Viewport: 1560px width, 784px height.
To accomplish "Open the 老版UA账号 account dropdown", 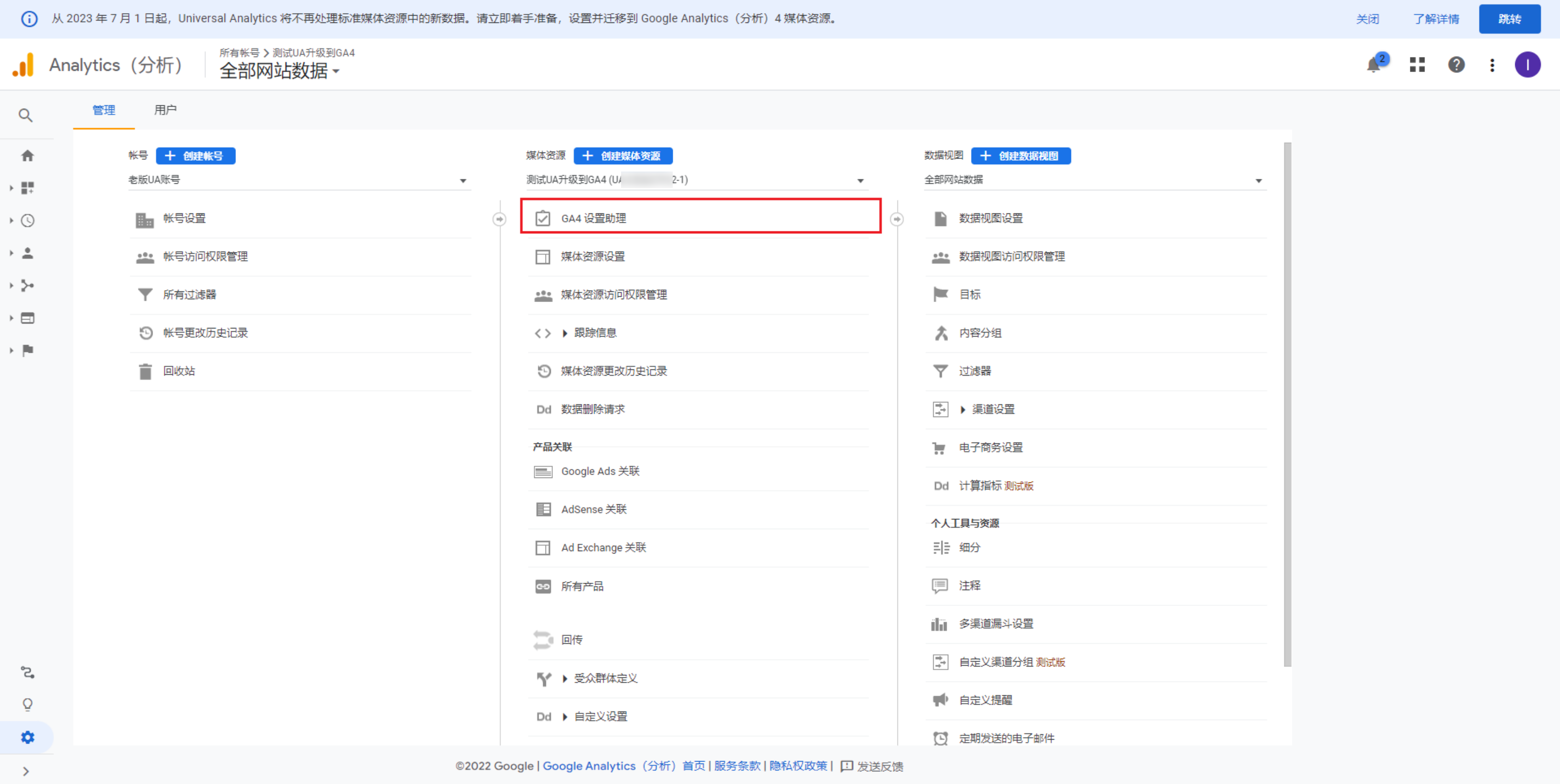I will [x=299, y=180].
